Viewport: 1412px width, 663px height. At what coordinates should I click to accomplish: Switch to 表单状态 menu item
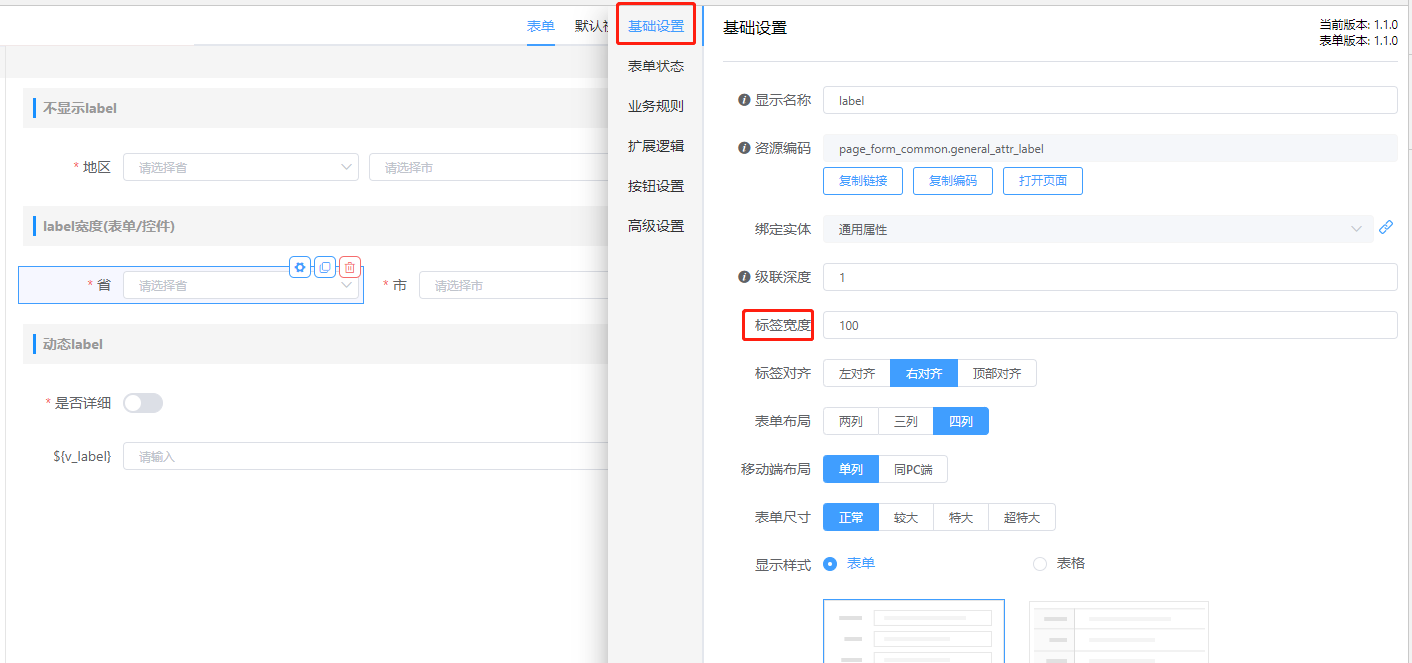[656, 66]
